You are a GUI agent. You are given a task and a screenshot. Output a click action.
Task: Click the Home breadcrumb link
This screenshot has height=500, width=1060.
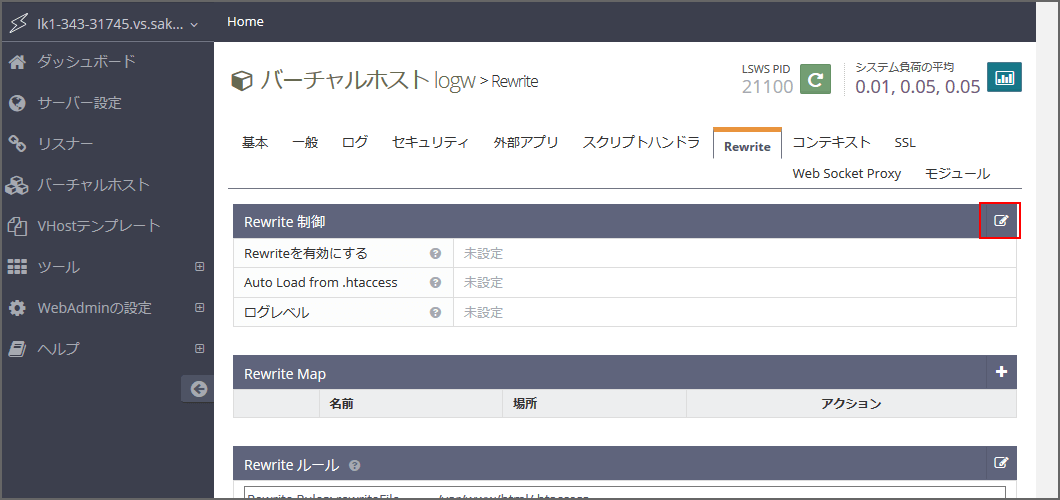[x=245, y=21]
